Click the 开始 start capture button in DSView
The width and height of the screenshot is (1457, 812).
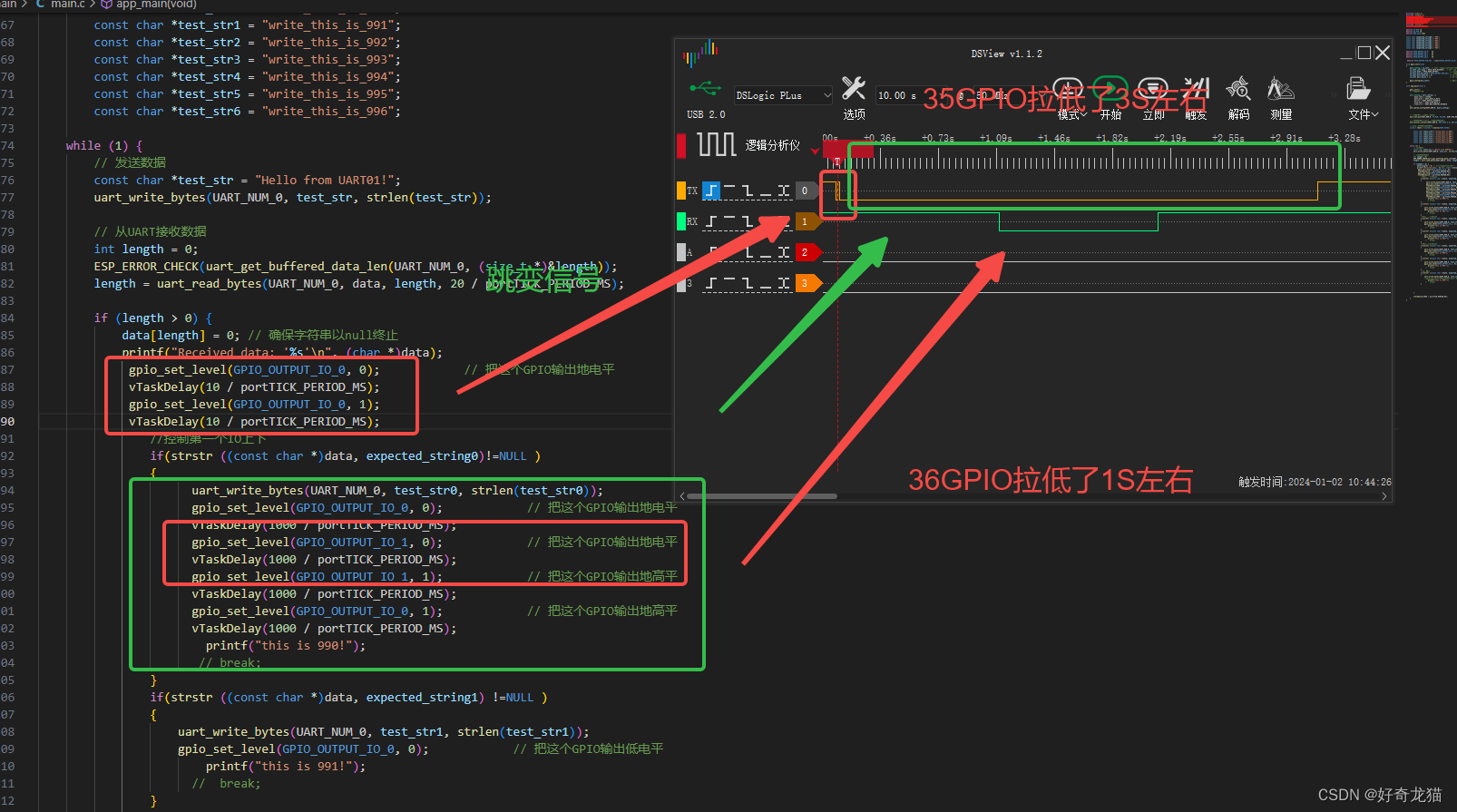point(1110,98)
